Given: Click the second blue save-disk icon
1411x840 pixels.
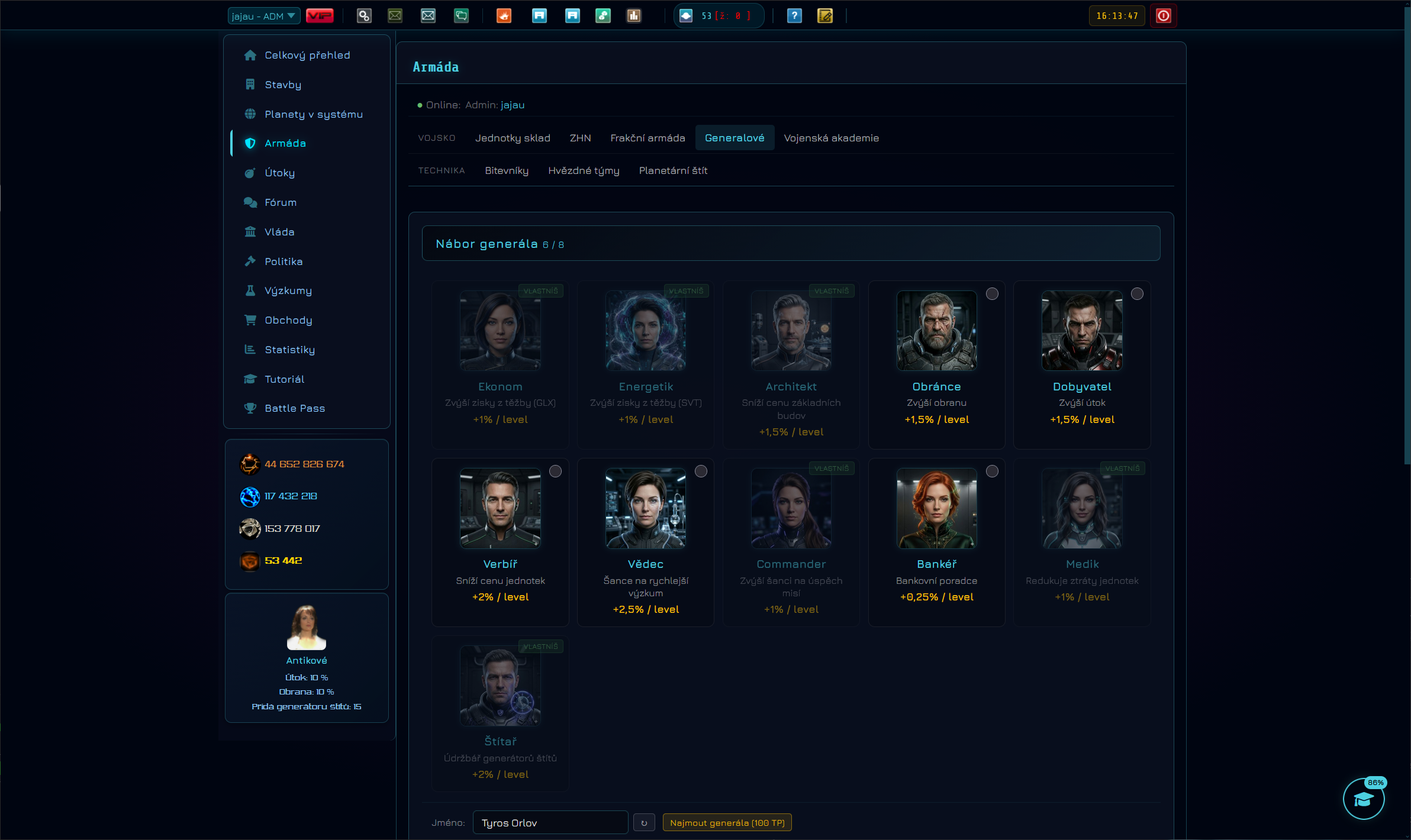Looking at the screenshot, I should (x=572, y=16).
